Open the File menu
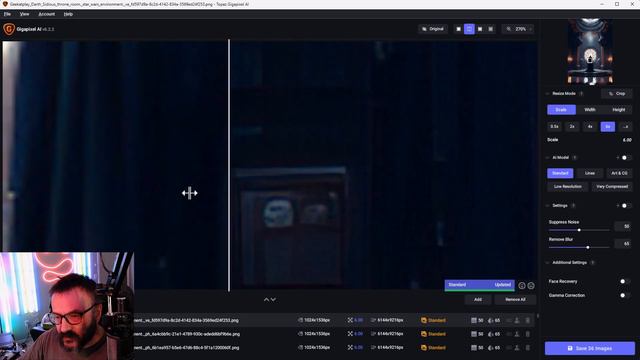 point(7,14)
